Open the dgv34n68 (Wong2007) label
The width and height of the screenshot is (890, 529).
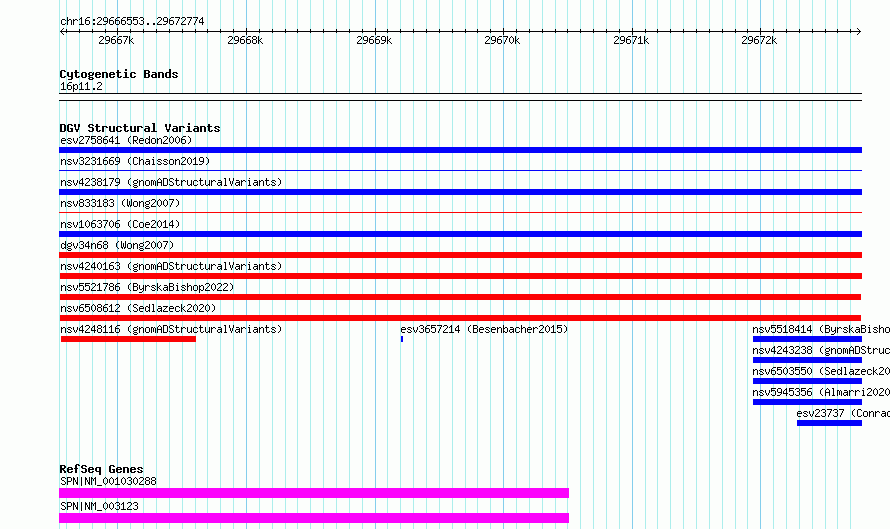(117, 245)
